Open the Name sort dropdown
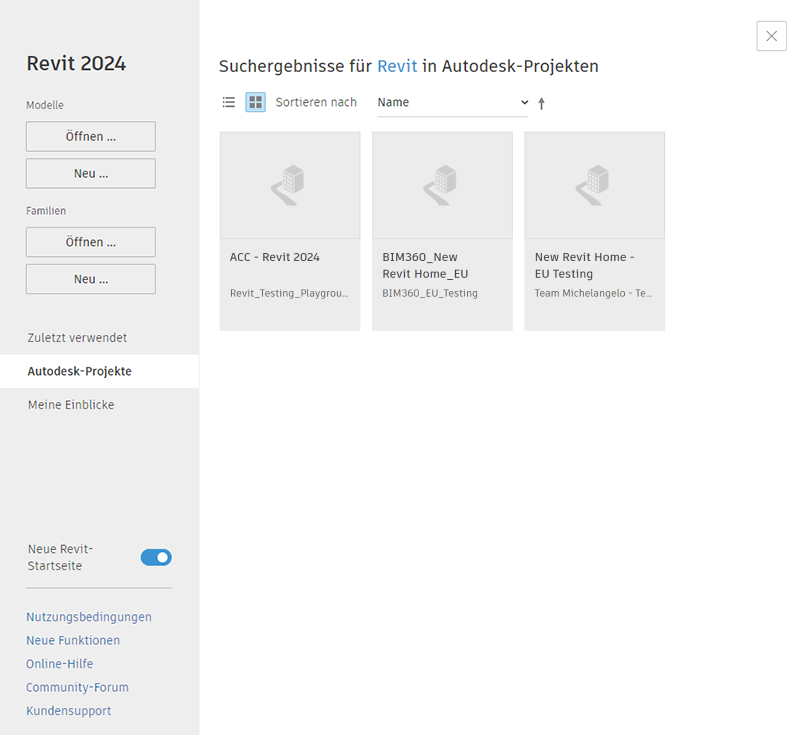This screenshot has height=735, width=800. (x=453, y=103)
